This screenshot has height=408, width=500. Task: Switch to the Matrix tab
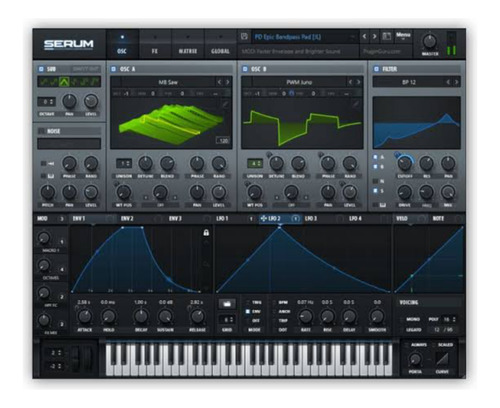(x=188, y=44)
